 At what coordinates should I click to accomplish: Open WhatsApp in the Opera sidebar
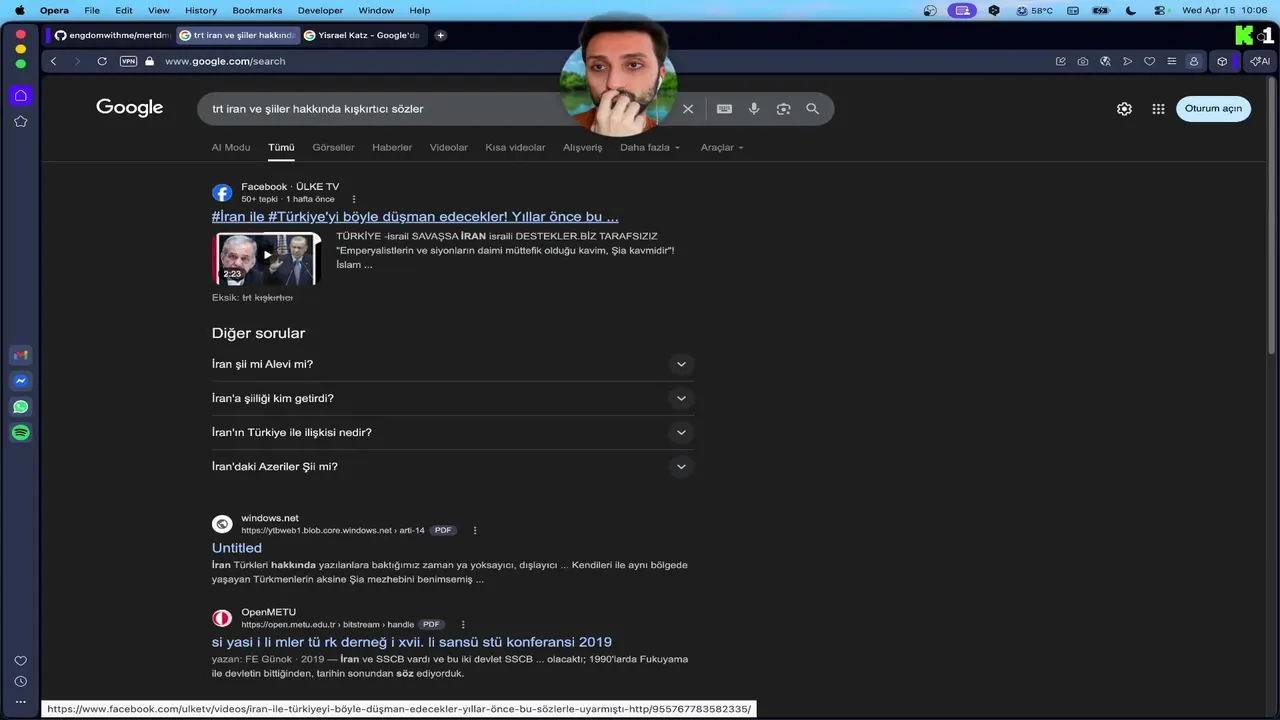point(20,407)
